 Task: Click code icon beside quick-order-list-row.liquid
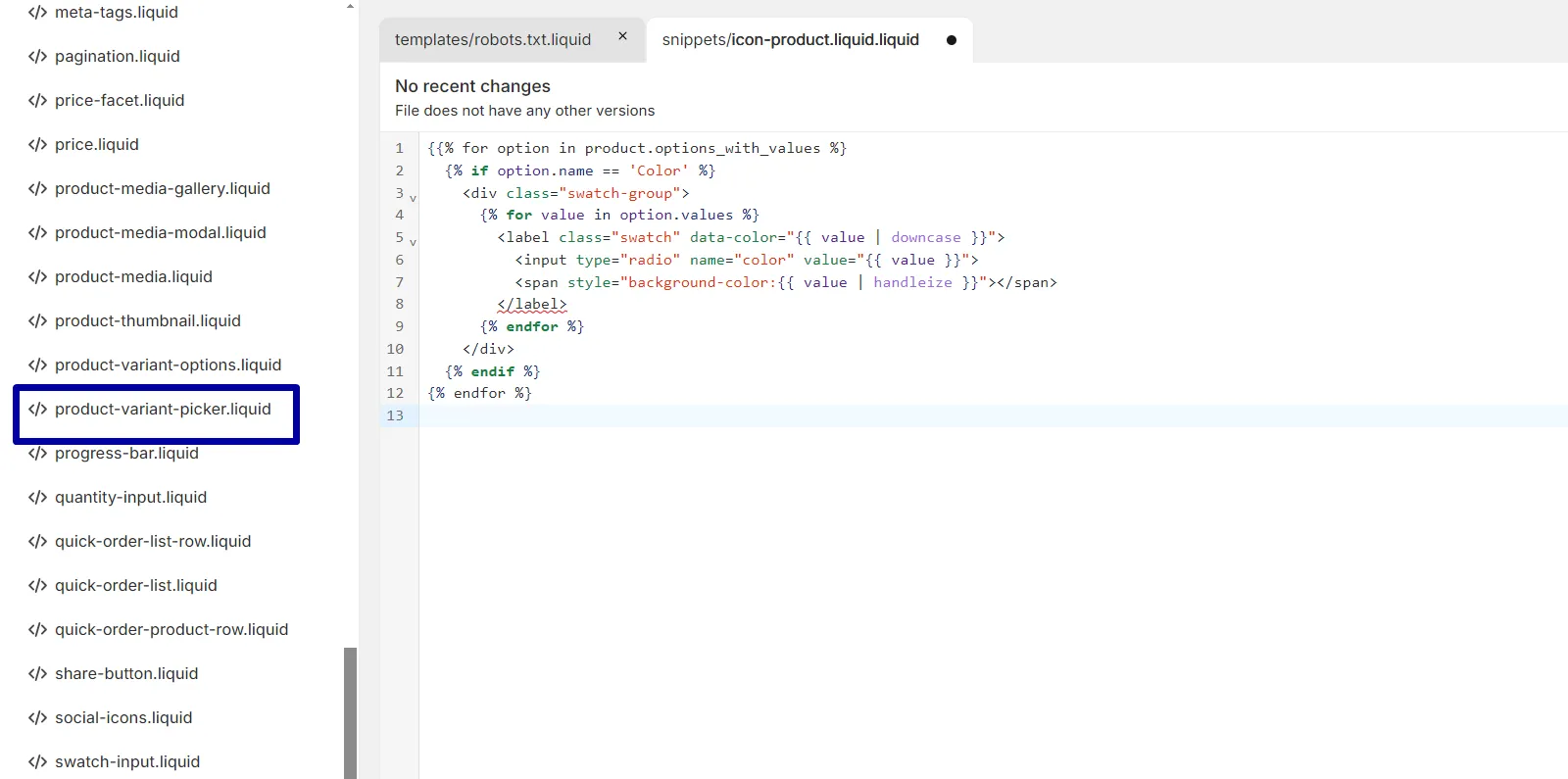[x=37, y=542]
